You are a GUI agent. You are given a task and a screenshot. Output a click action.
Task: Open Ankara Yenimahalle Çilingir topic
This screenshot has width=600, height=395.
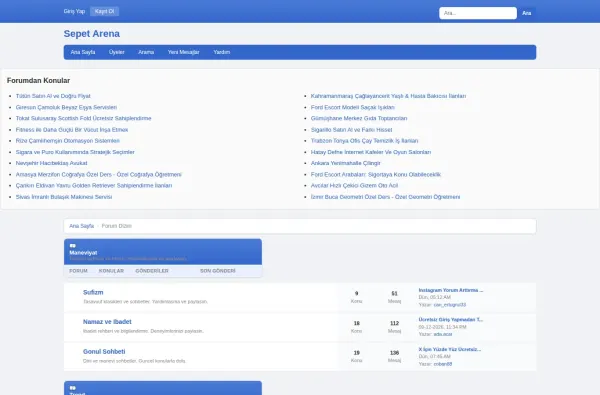pyautogui.click(x=346, y=163)
